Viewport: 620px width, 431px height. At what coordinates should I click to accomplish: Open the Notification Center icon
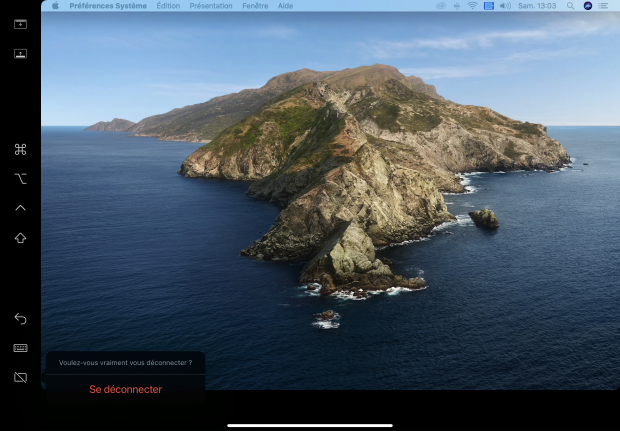[x=603, y=6]
